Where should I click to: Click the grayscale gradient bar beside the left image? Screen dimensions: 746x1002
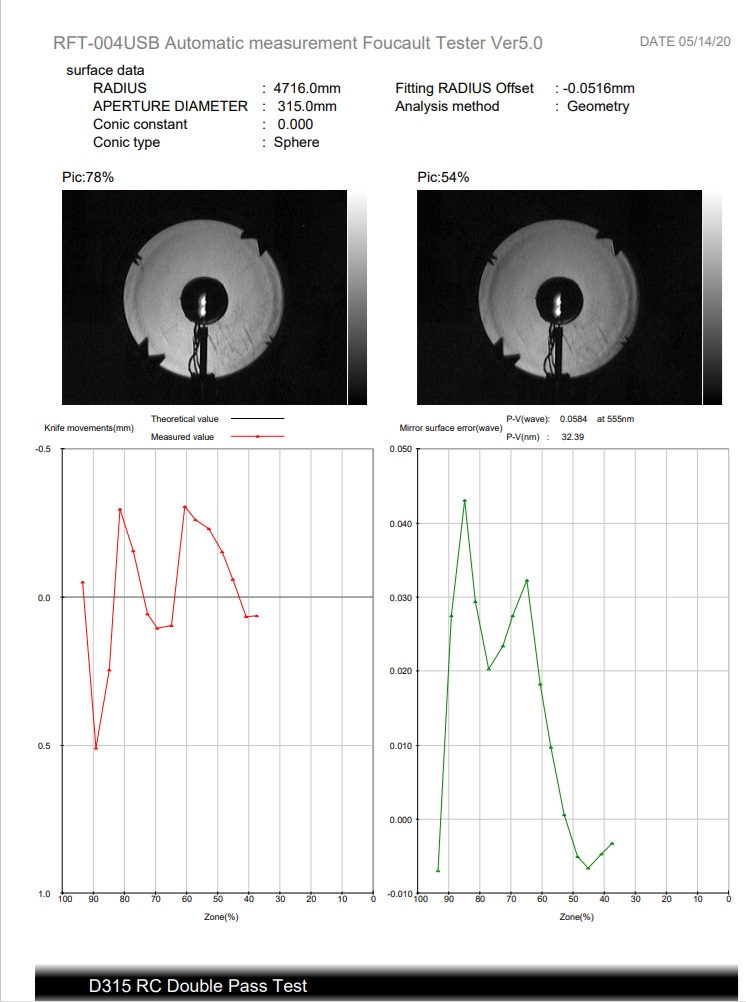(x=357, y=297)
